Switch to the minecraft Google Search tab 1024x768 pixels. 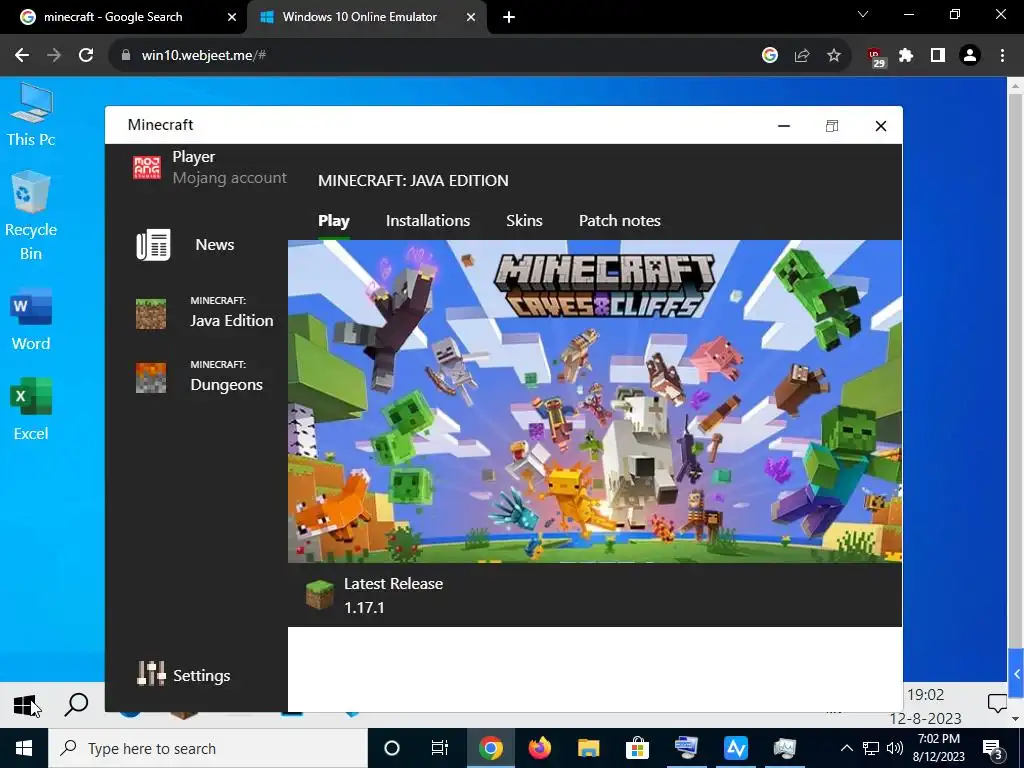click(x=124, y=18)
